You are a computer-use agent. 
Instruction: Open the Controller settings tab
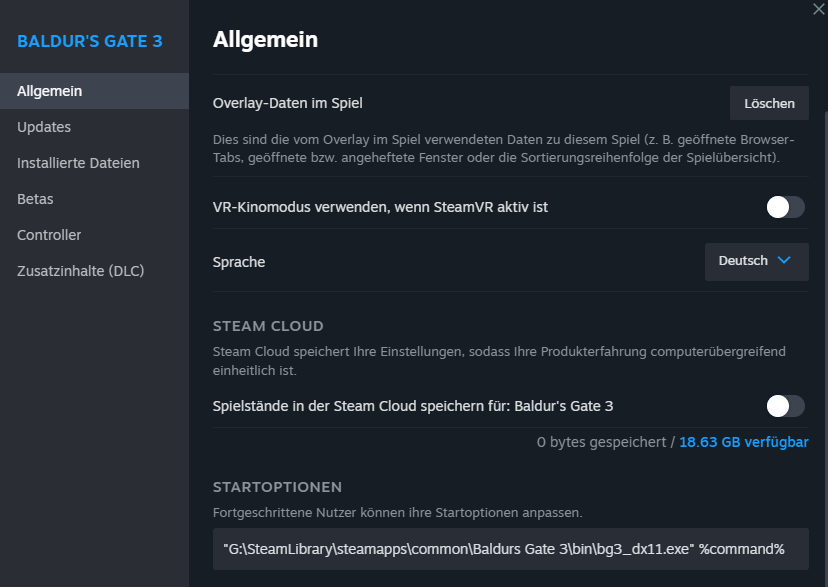49,235
